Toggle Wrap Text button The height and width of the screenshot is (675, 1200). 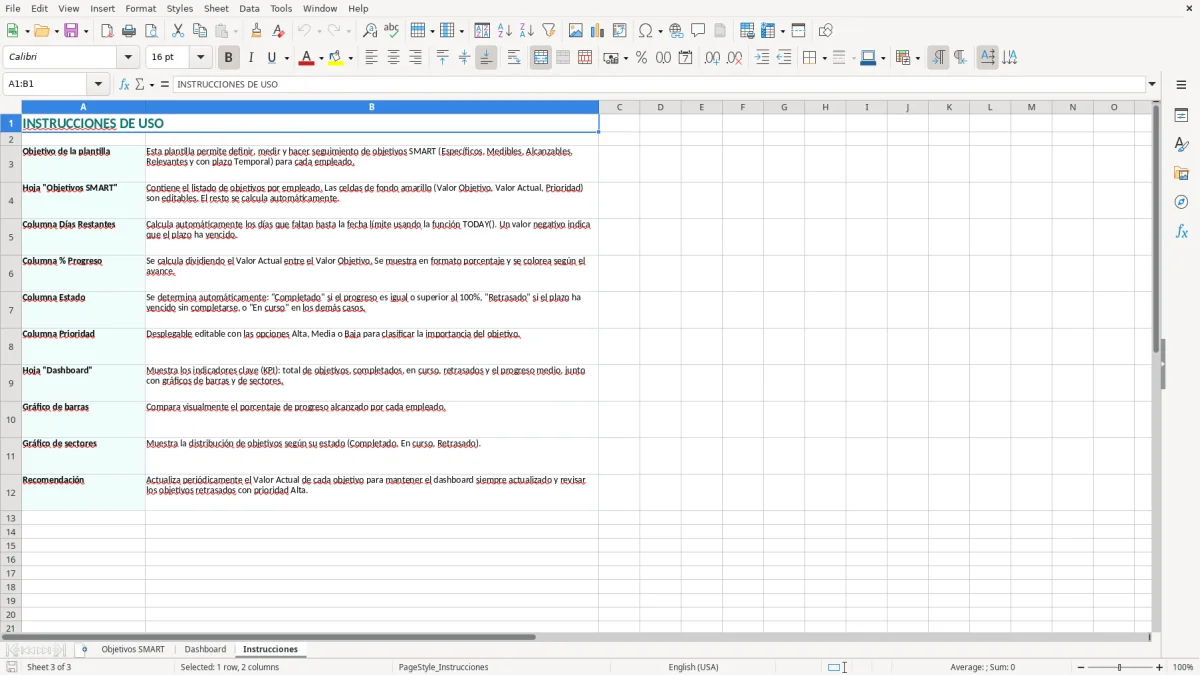[514, 58]
